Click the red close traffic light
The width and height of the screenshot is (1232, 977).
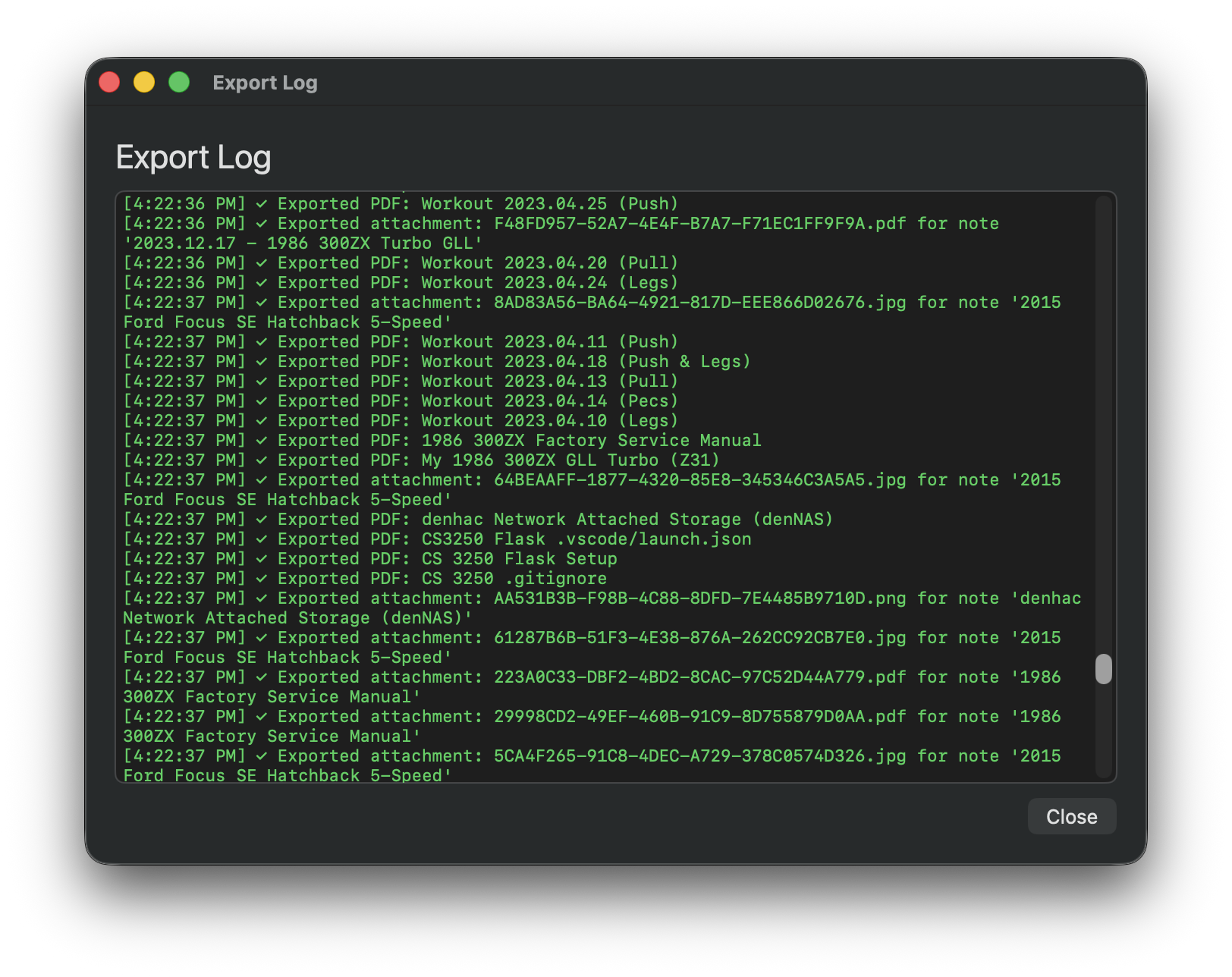[x=109, y=81]
